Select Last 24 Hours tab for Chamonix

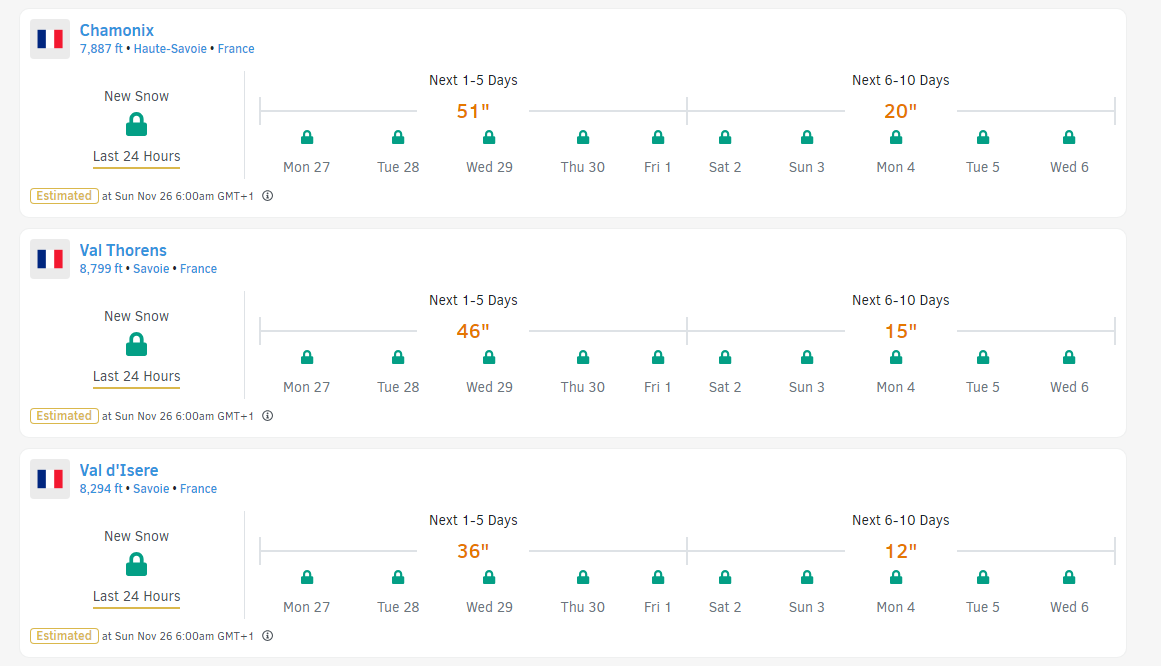137,157
